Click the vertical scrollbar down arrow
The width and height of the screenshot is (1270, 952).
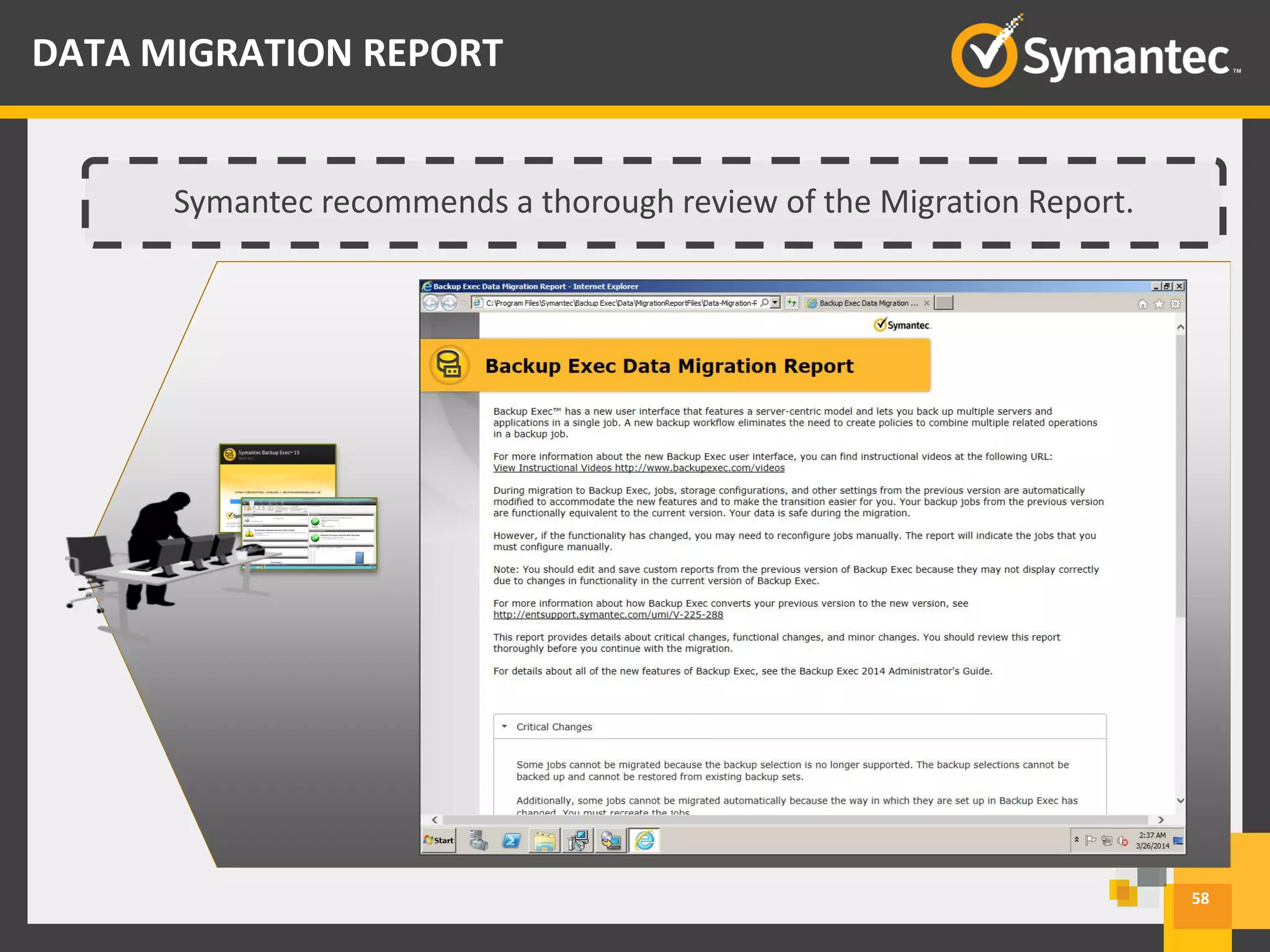(x=1181, y=801)
